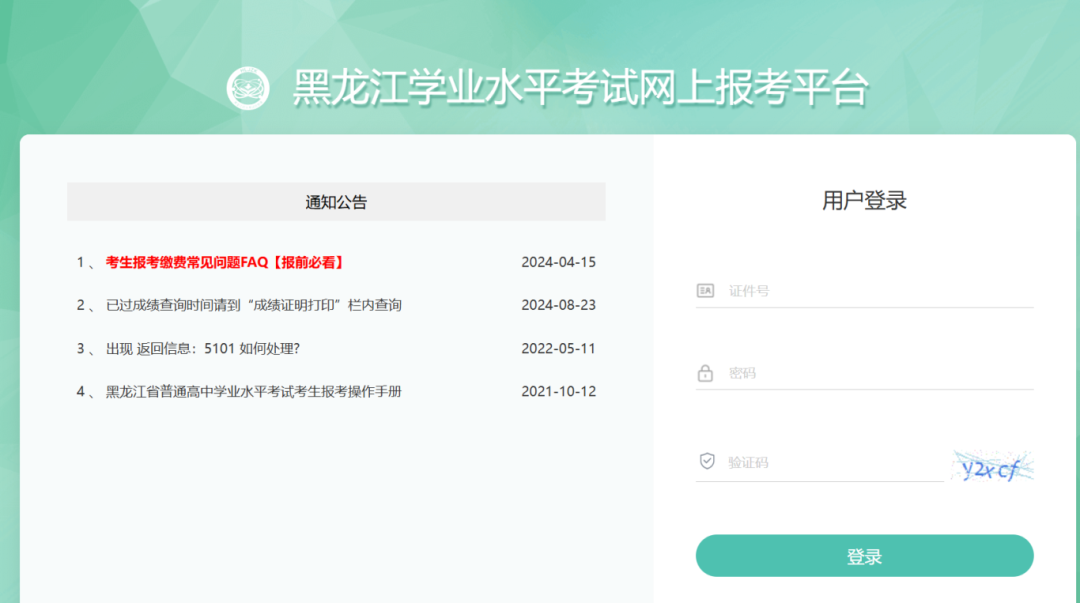Click the 2024-08-23 date of the second notice
The height and width of the screenshot is (603, 1080).
pyautogui.click(x=558, y=305)
